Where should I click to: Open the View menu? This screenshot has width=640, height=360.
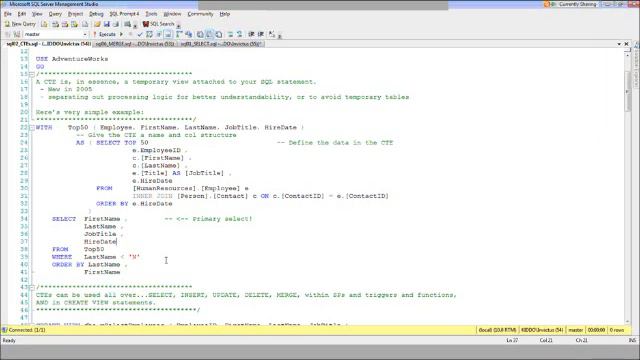[37, 14]
